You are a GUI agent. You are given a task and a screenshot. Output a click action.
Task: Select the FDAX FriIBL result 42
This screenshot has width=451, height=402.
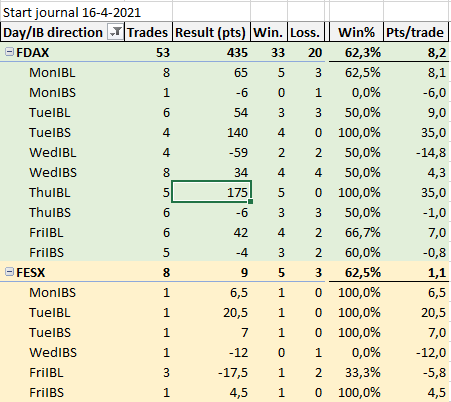coord(241,232)
